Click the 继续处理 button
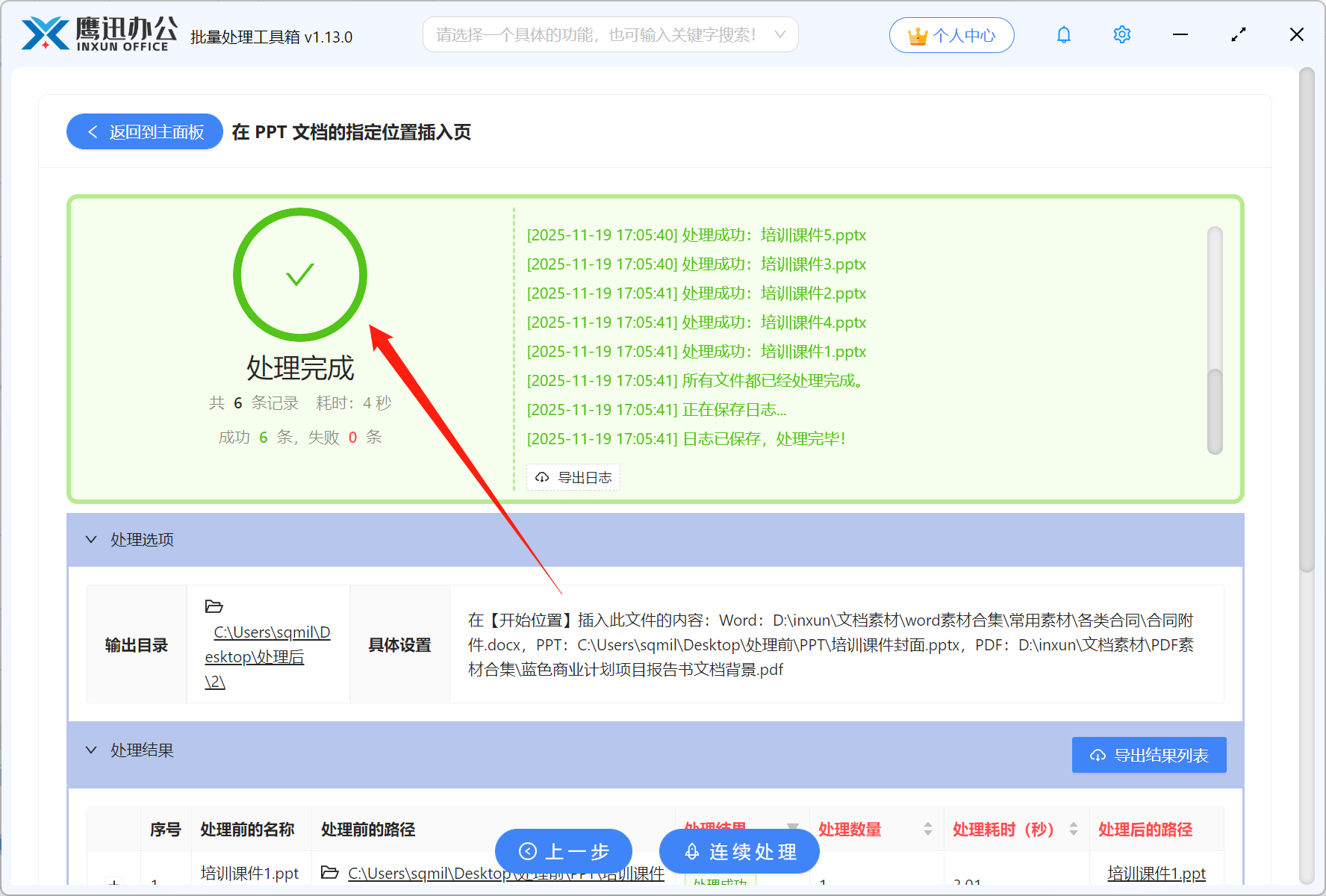This screenshot has width=1326, height=896. coord(738,851)
